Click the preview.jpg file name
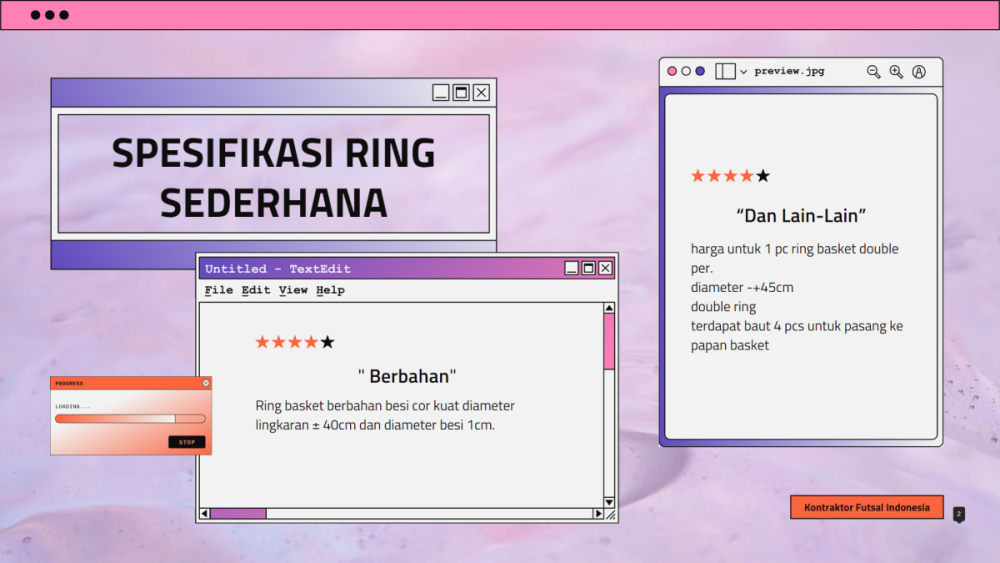This screenshot has height=563, width=1000. [x=790, y=71]
